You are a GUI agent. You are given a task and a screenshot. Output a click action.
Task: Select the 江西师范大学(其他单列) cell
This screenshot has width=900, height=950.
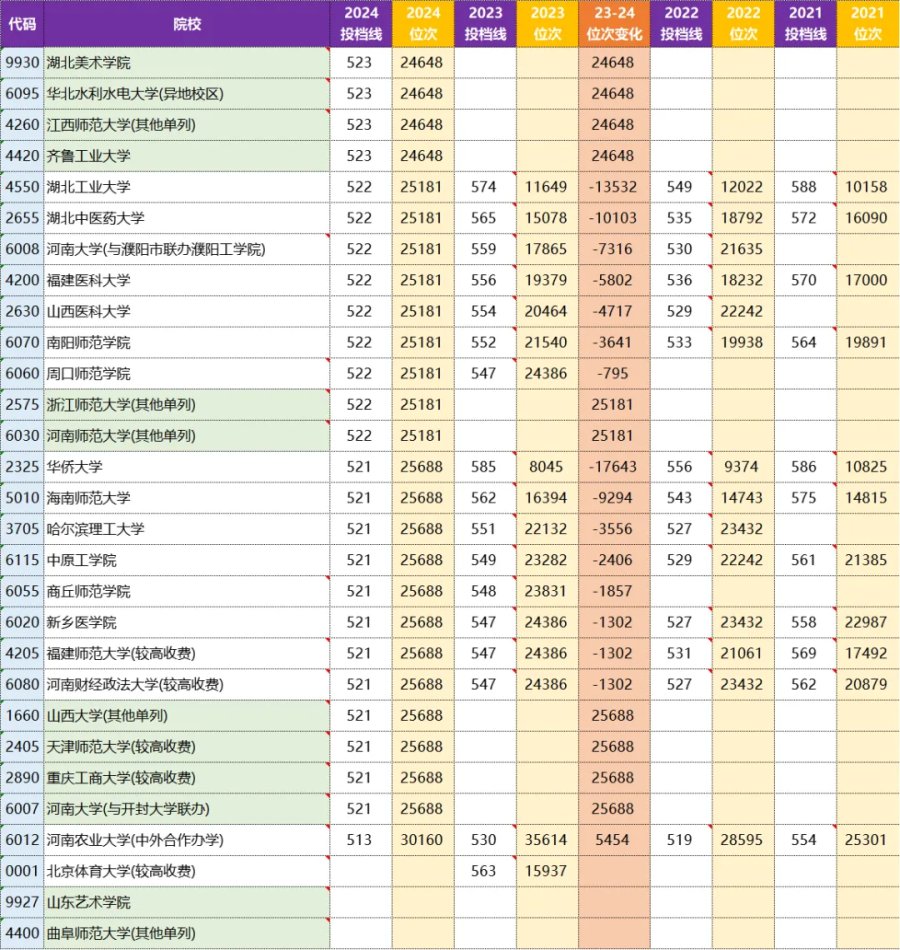pos(187,125)
